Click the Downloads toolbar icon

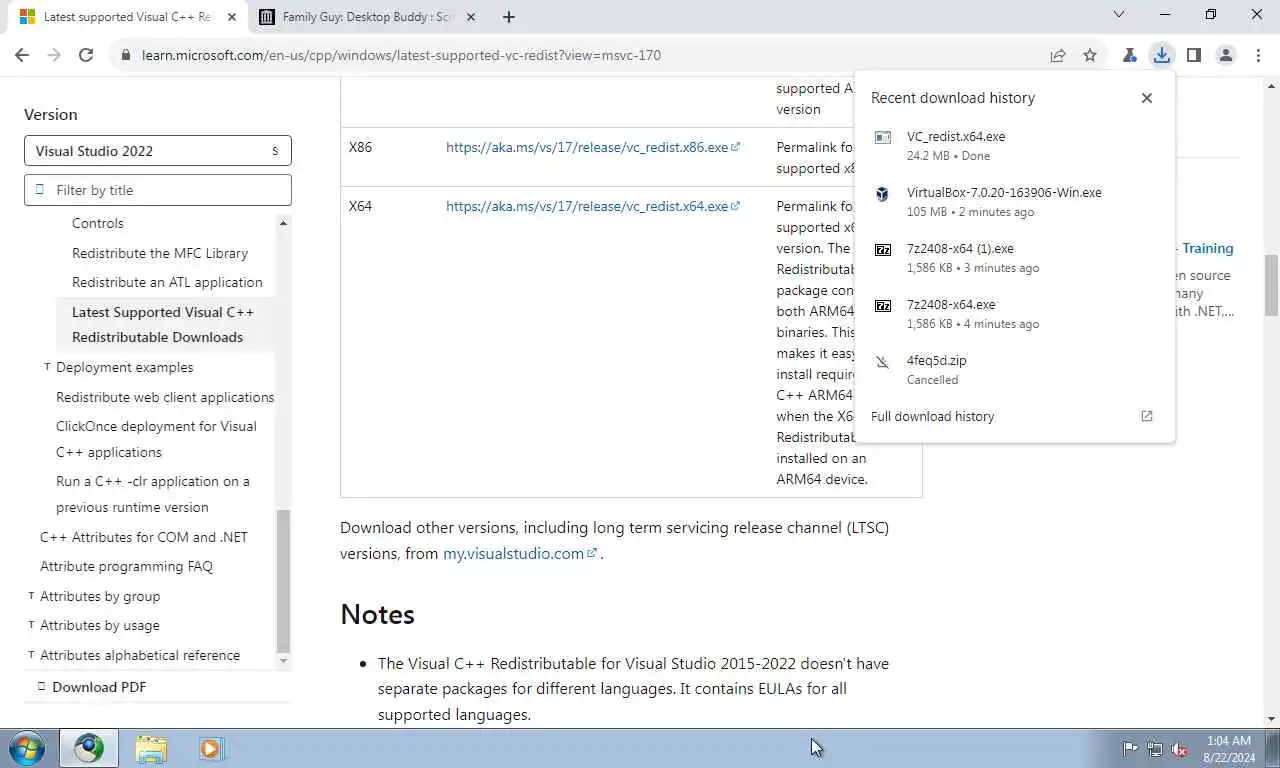[x=1161, y=55]
